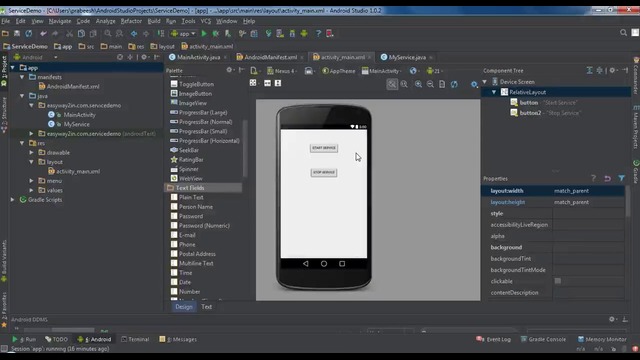Switch to the Text tab of layout editor

[207, 307]
